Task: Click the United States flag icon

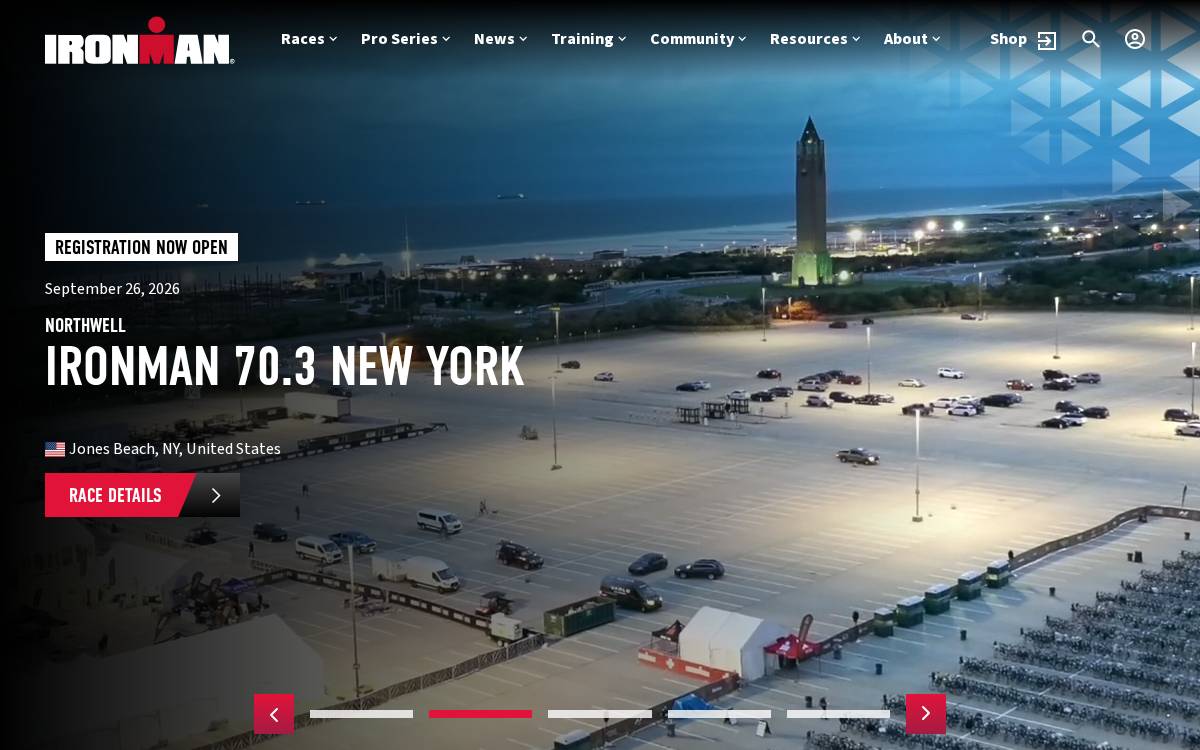Action: [55, 449]
